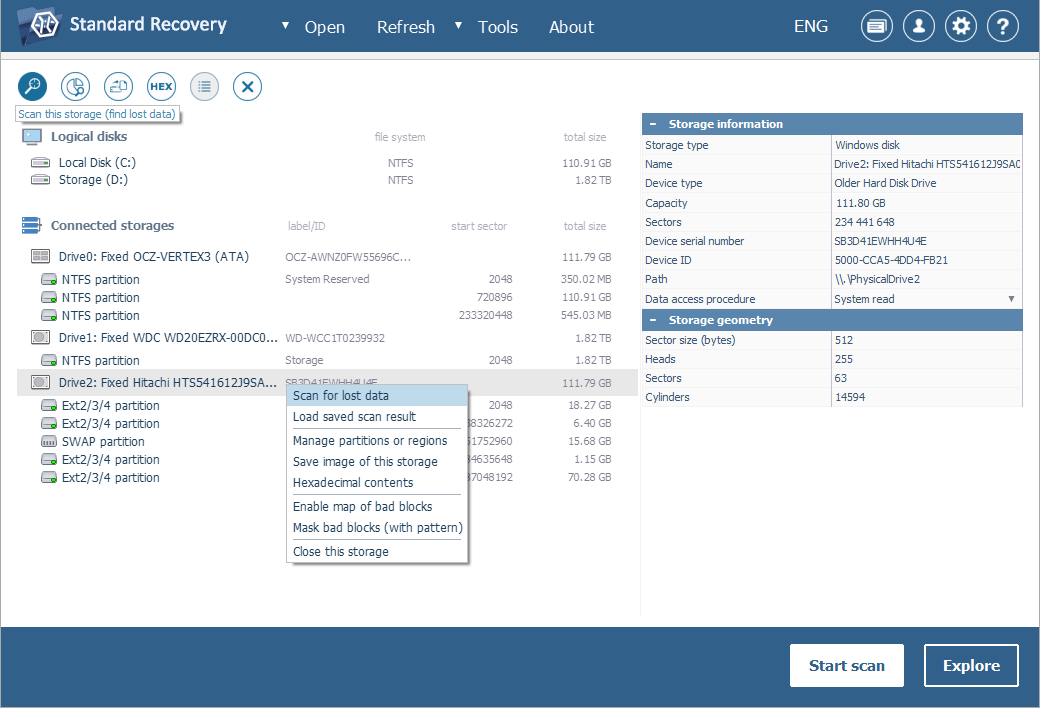Select Local Disk (C:) in logical disks

coord(96,163)
